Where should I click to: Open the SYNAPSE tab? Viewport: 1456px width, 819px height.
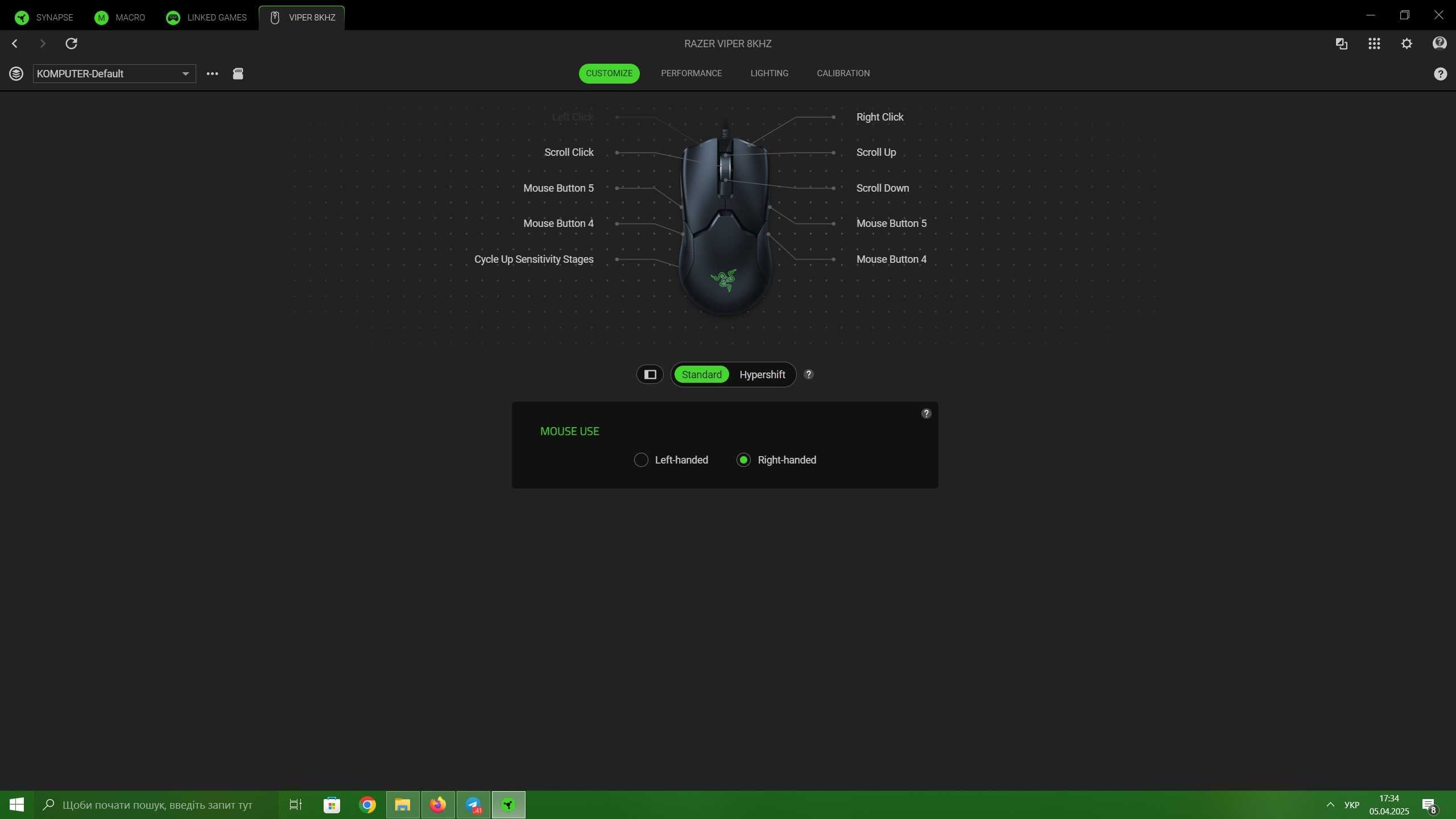tap(44, 18)
